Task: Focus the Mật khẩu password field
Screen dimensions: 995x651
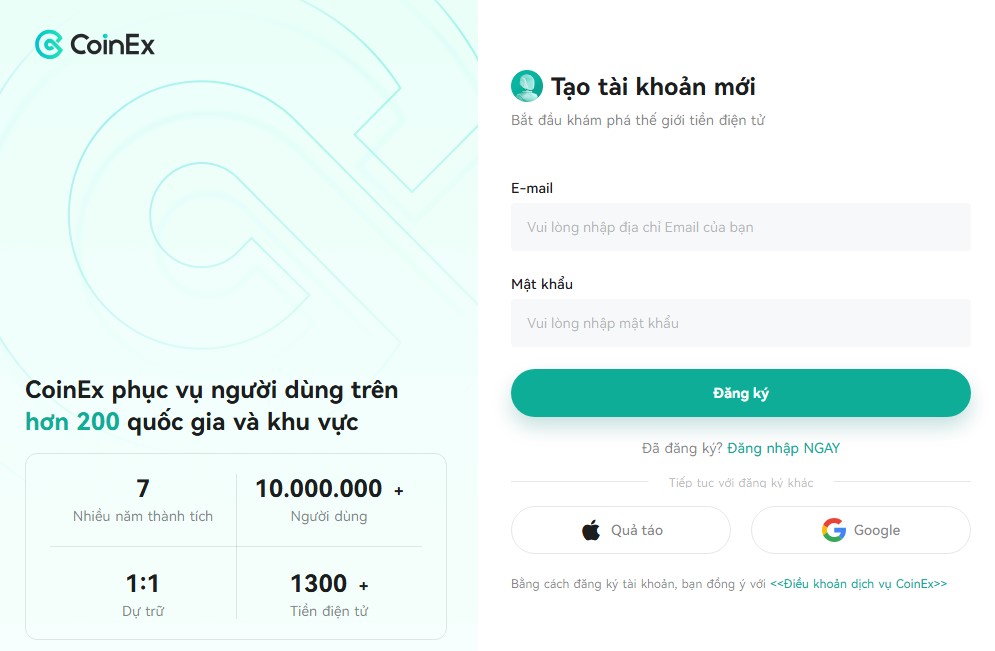Action: click(740, 323)
